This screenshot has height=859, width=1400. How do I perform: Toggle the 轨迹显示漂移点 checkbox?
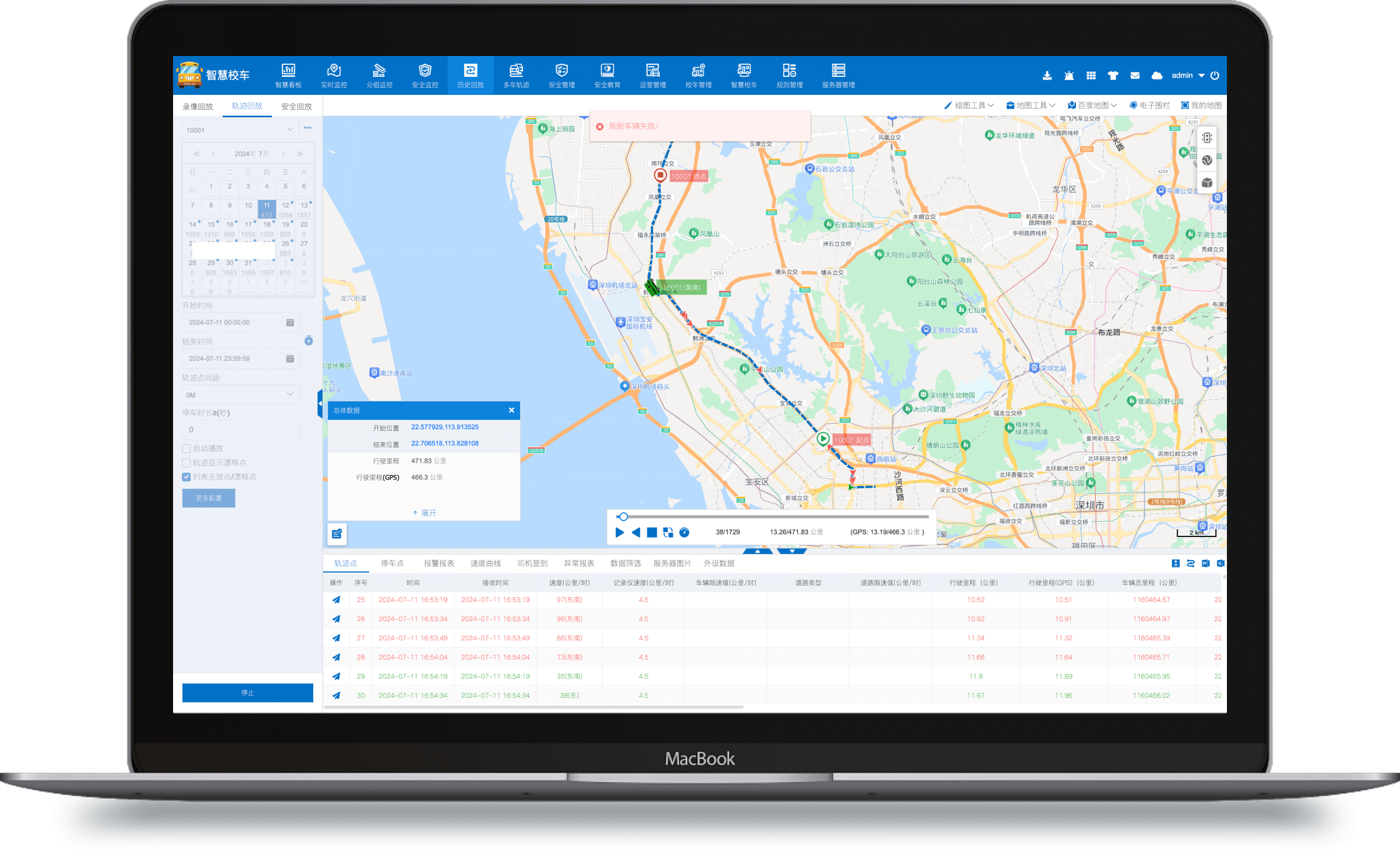coord(186,463)
